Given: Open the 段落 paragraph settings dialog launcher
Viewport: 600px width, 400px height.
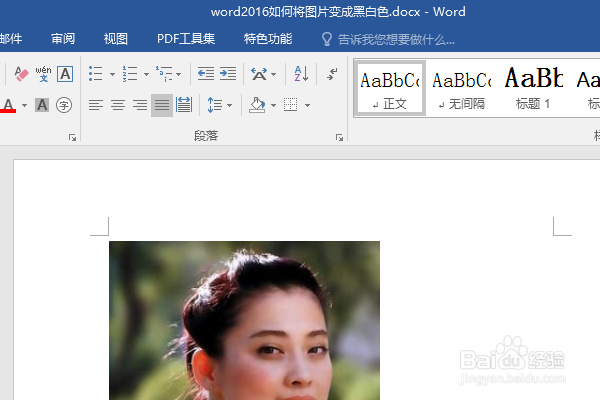Looking at the screenshot, I should pos(339,137).
